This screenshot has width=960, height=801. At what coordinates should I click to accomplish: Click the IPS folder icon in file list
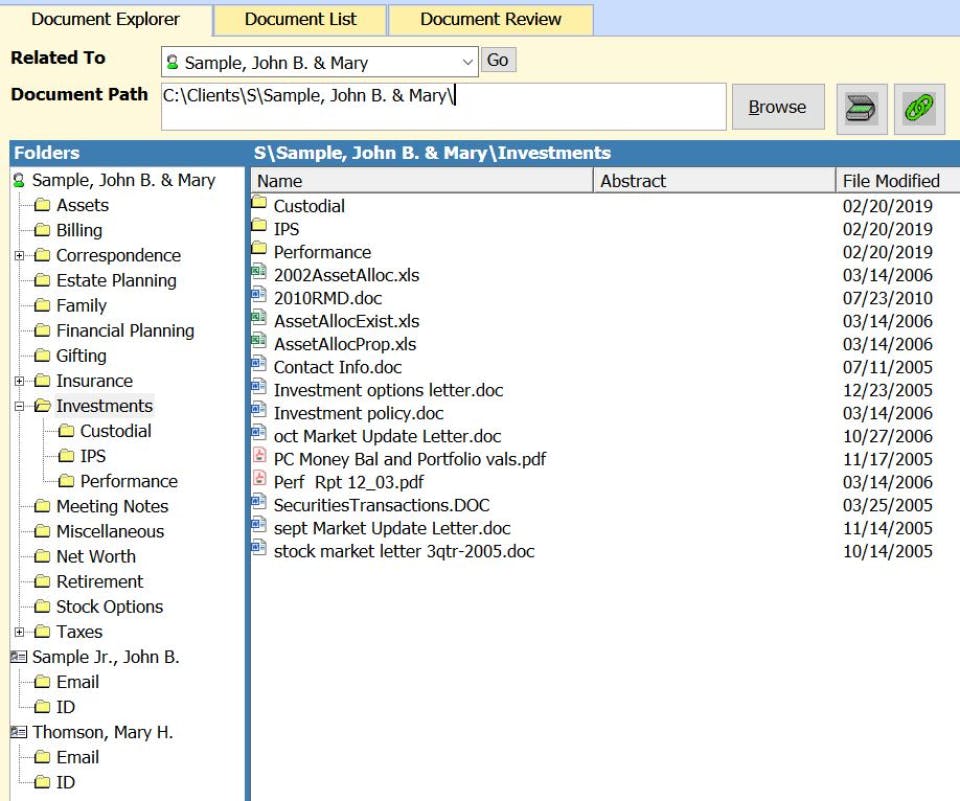pyautogui.click(x=259, y=225)
